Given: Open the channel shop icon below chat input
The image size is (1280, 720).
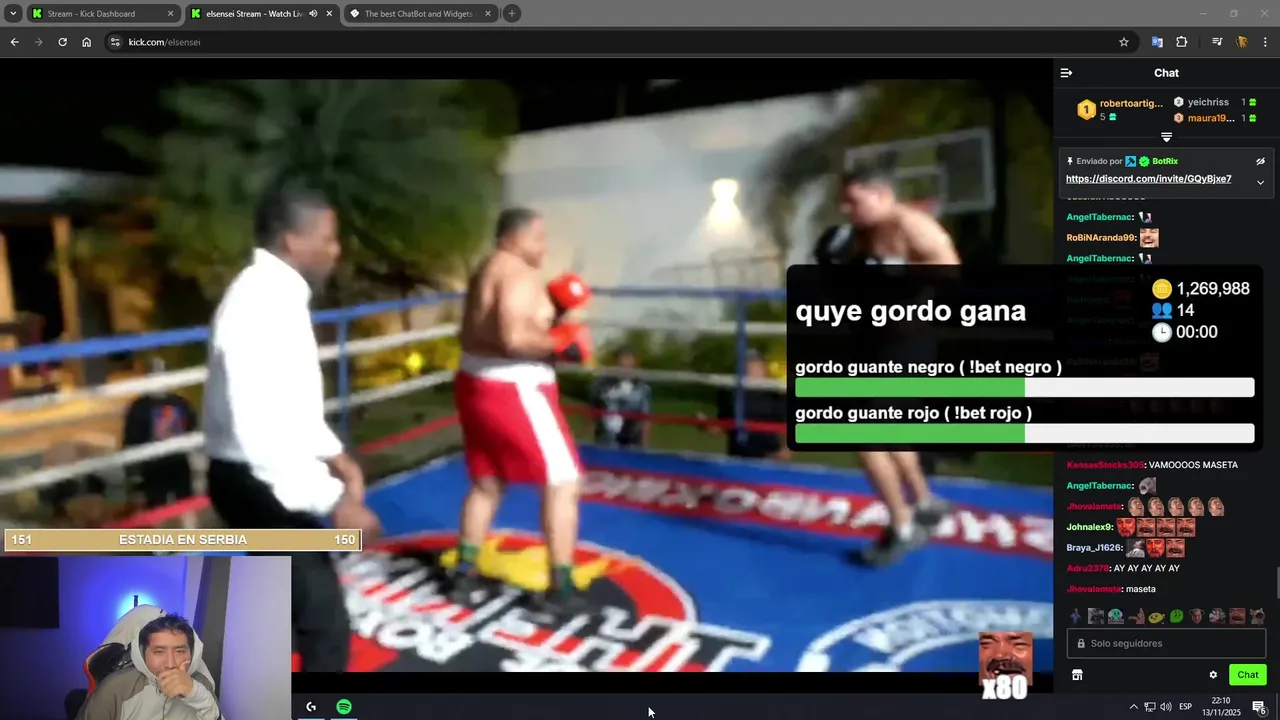Looking at the screenshot, I should tap(1077, 675).
